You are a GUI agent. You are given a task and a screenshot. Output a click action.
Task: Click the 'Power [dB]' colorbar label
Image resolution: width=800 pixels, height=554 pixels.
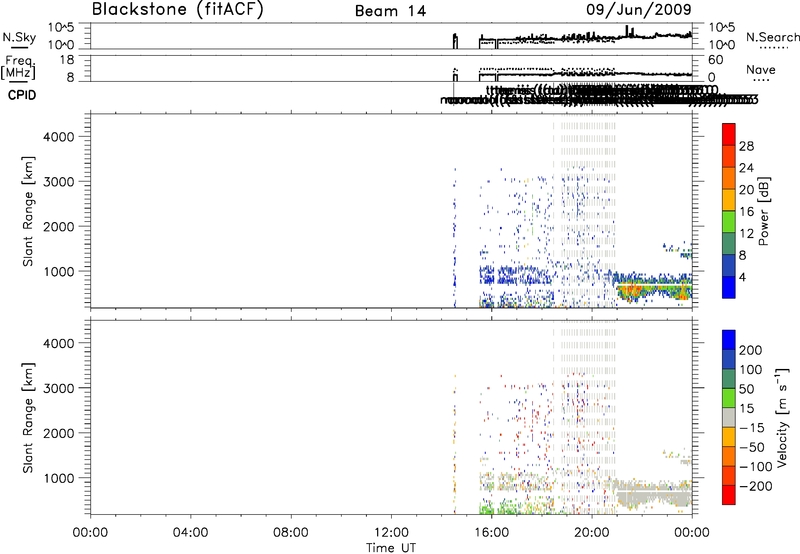point(763,211)
